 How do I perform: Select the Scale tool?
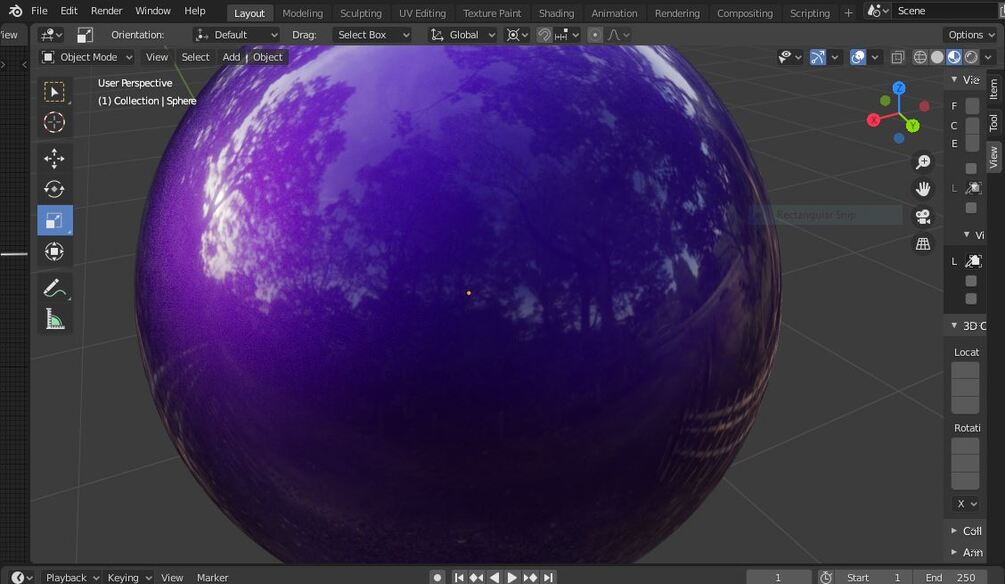coord(54,221)
